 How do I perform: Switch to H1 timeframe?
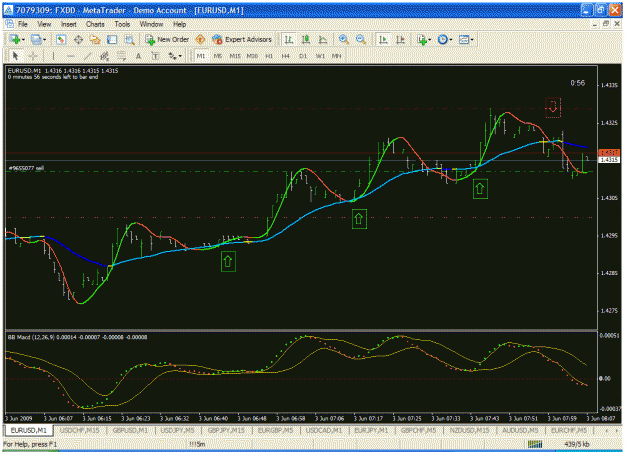pyautogui.click(x=269, y=56)
